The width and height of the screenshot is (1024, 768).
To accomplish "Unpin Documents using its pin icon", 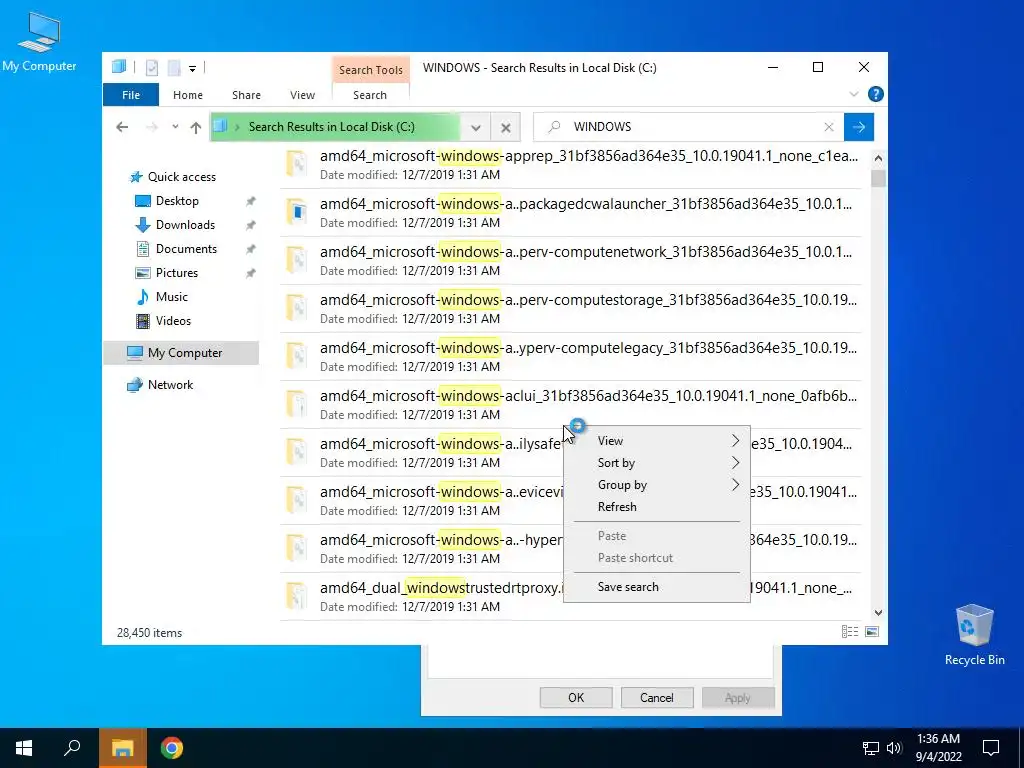I will click(x=250, y=249).
